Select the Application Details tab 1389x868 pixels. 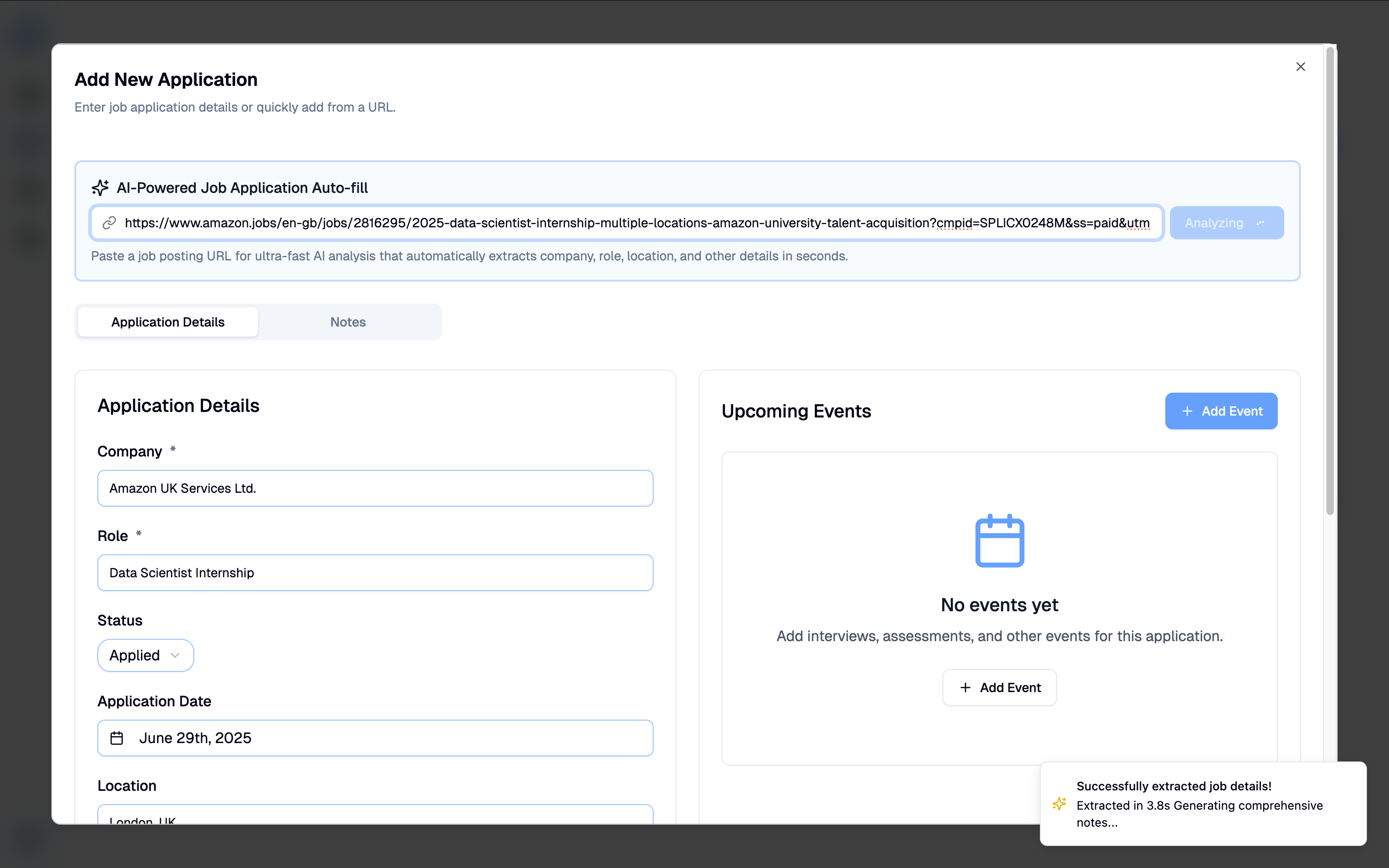(x=168, y=322)
